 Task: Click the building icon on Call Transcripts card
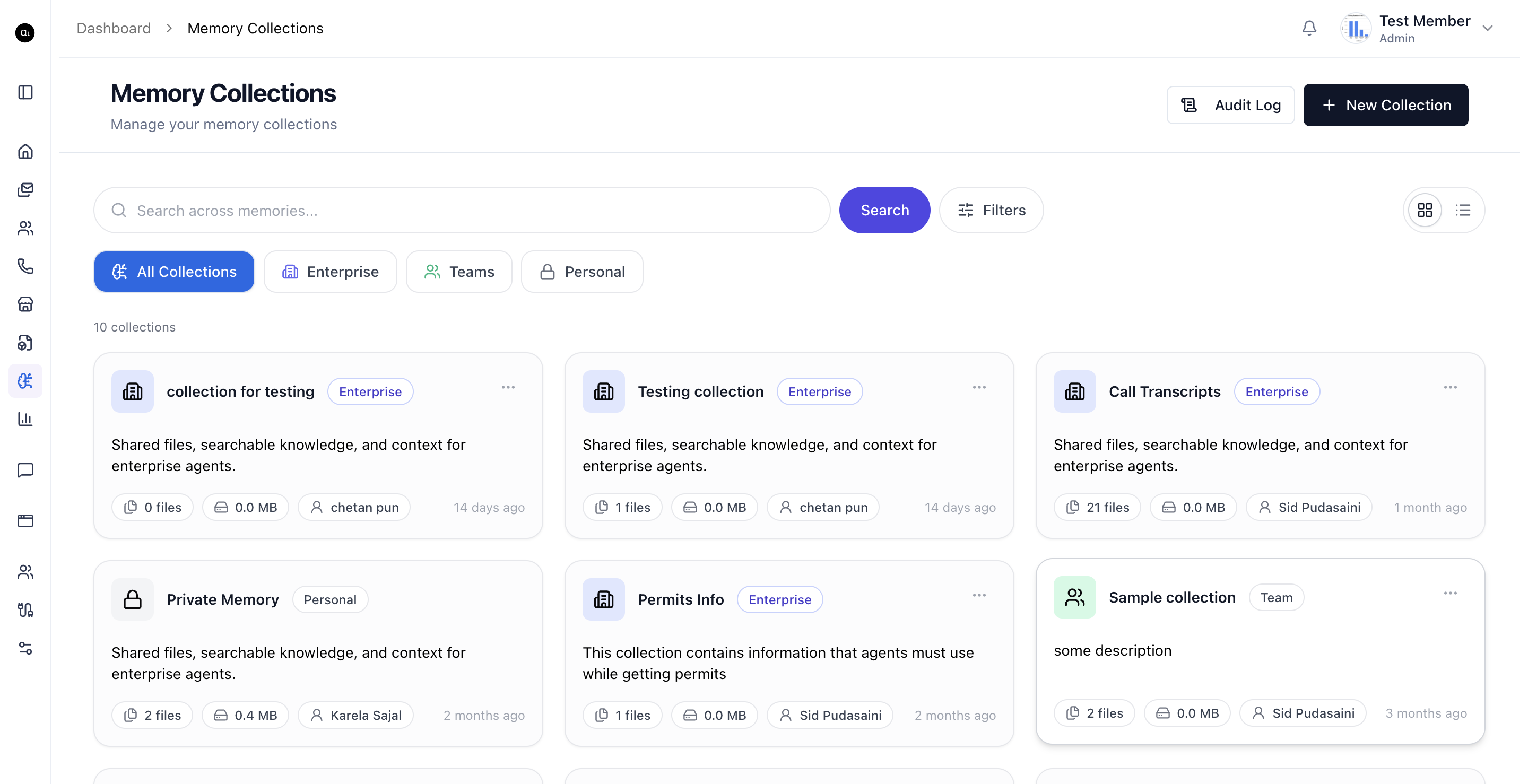pos(1074,391)
